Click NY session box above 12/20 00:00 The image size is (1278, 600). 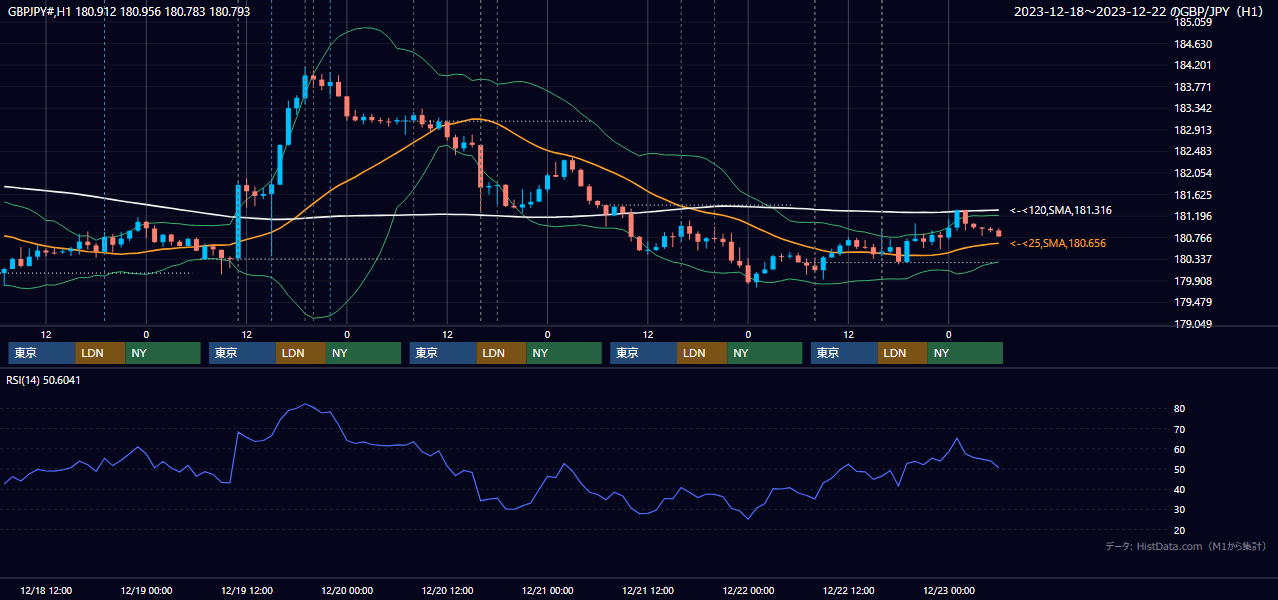pos(364,353)
